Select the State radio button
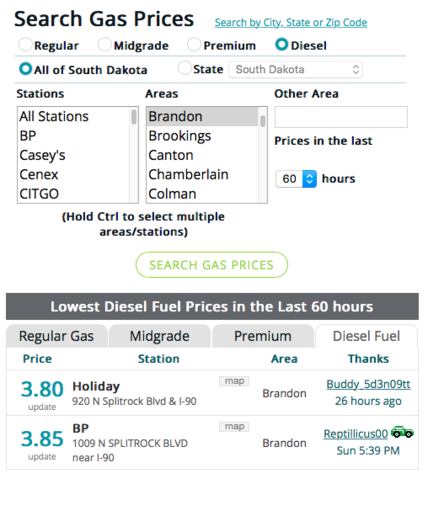The height and width of the screenshot is (516, 428). point(185,68)
